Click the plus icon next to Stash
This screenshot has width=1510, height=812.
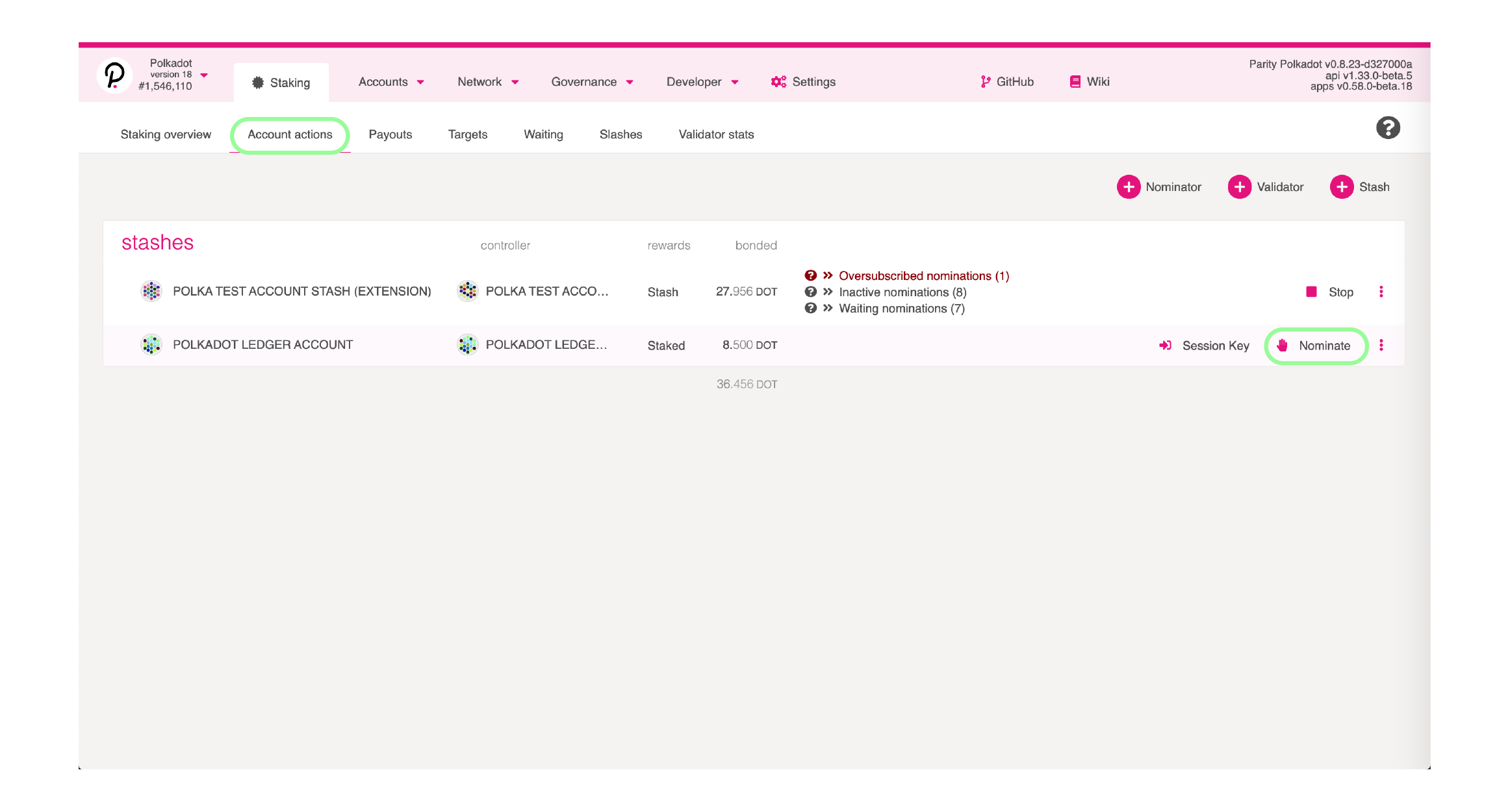[x=1342, y=187]
